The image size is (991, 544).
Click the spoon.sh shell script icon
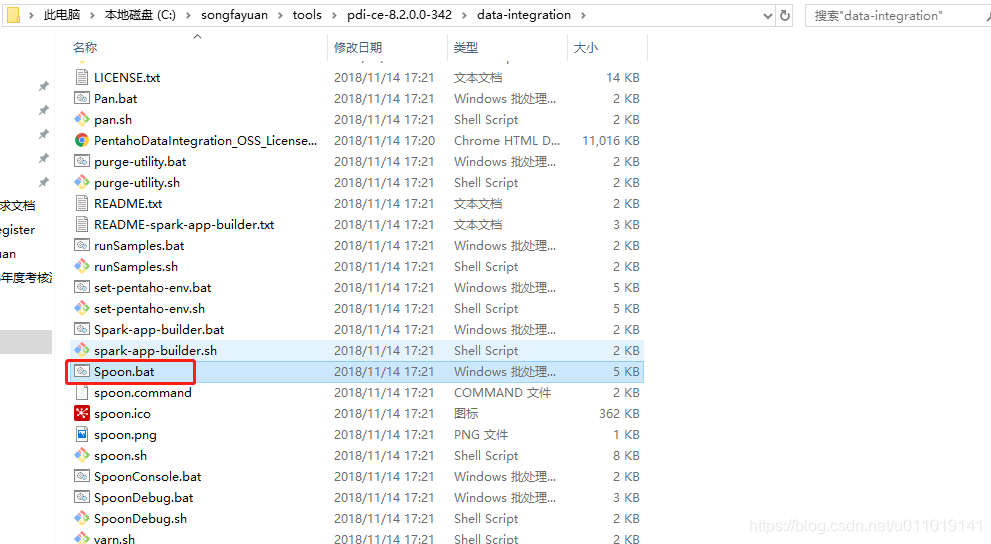(x=82, y=455)
